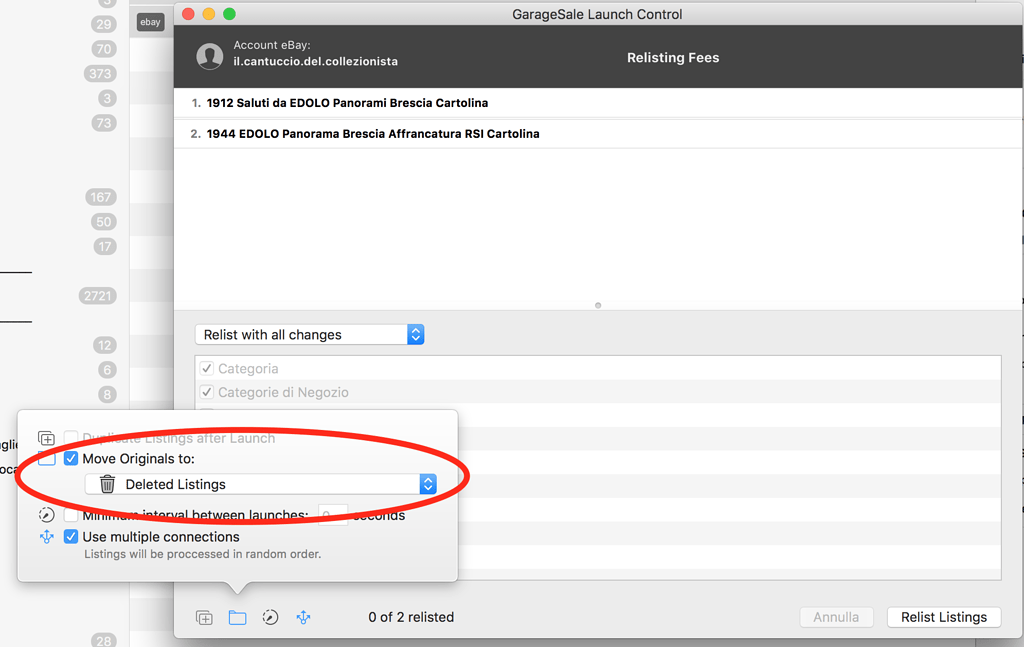The width and height of the screenshot is (1024, 647).
Task: Click the sidebar count badge 50
Action: coord(104,222)
